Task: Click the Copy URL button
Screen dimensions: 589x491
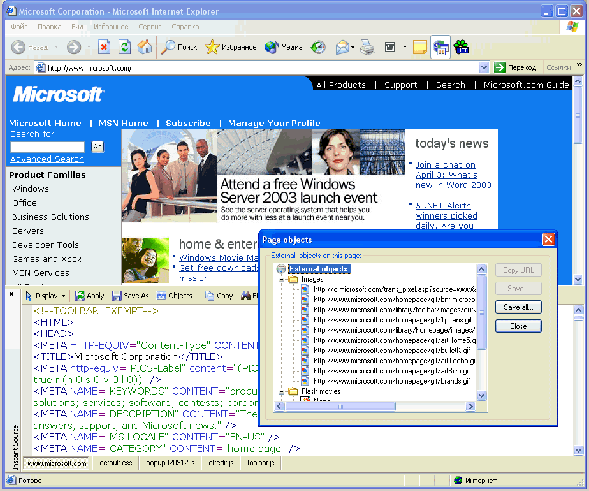Action: pos(518,270)
